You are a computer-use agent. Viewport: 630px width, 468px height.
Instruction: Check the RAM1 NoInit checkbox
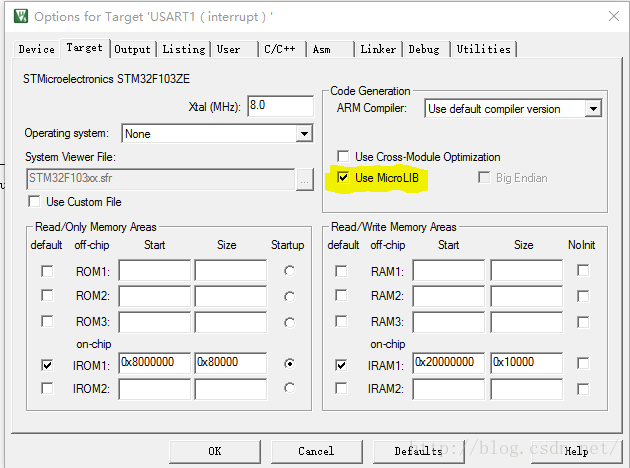click(583, 270)
